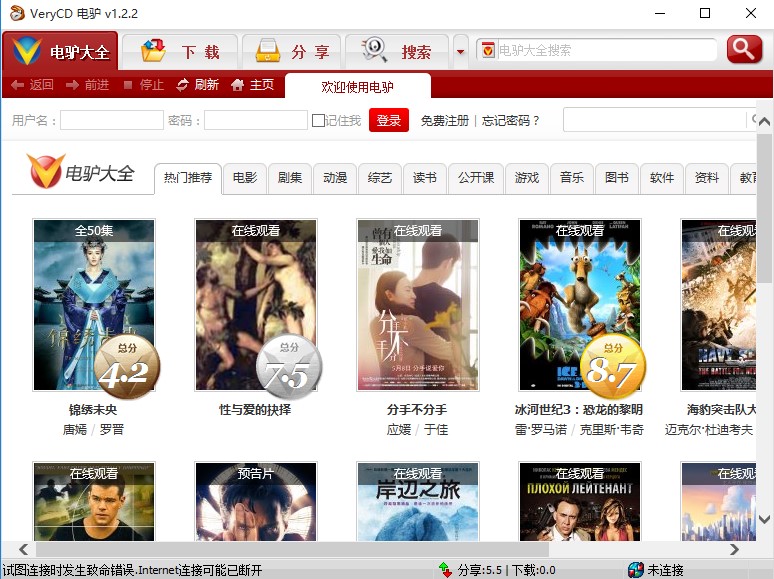The width and height of the screenshot is (774, 579).
Task: Open the 性与爱的抉择 poster thumbnail
Action: click(256, 305)
